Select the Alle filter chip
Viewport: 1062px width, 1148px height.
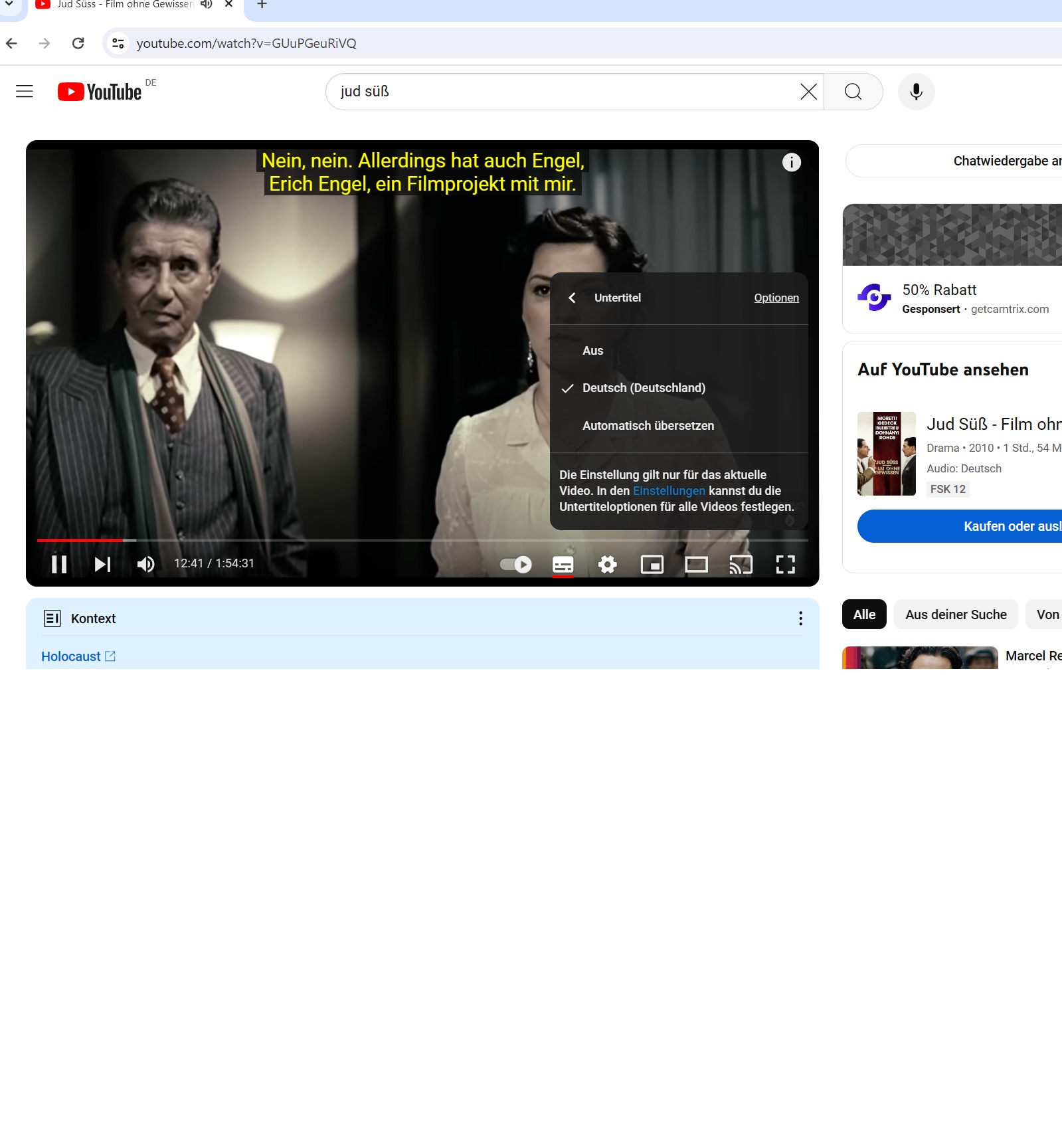click(864, 615)
